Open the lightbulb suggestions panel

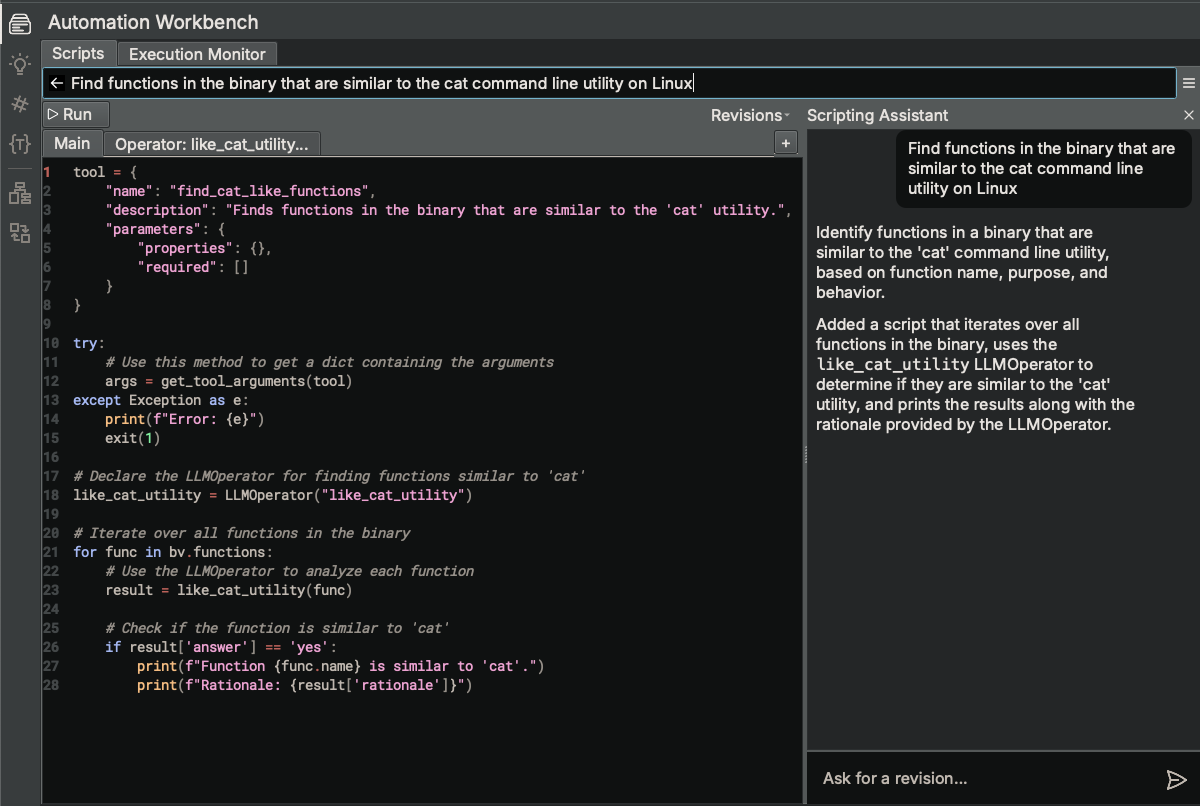[19, 63]
